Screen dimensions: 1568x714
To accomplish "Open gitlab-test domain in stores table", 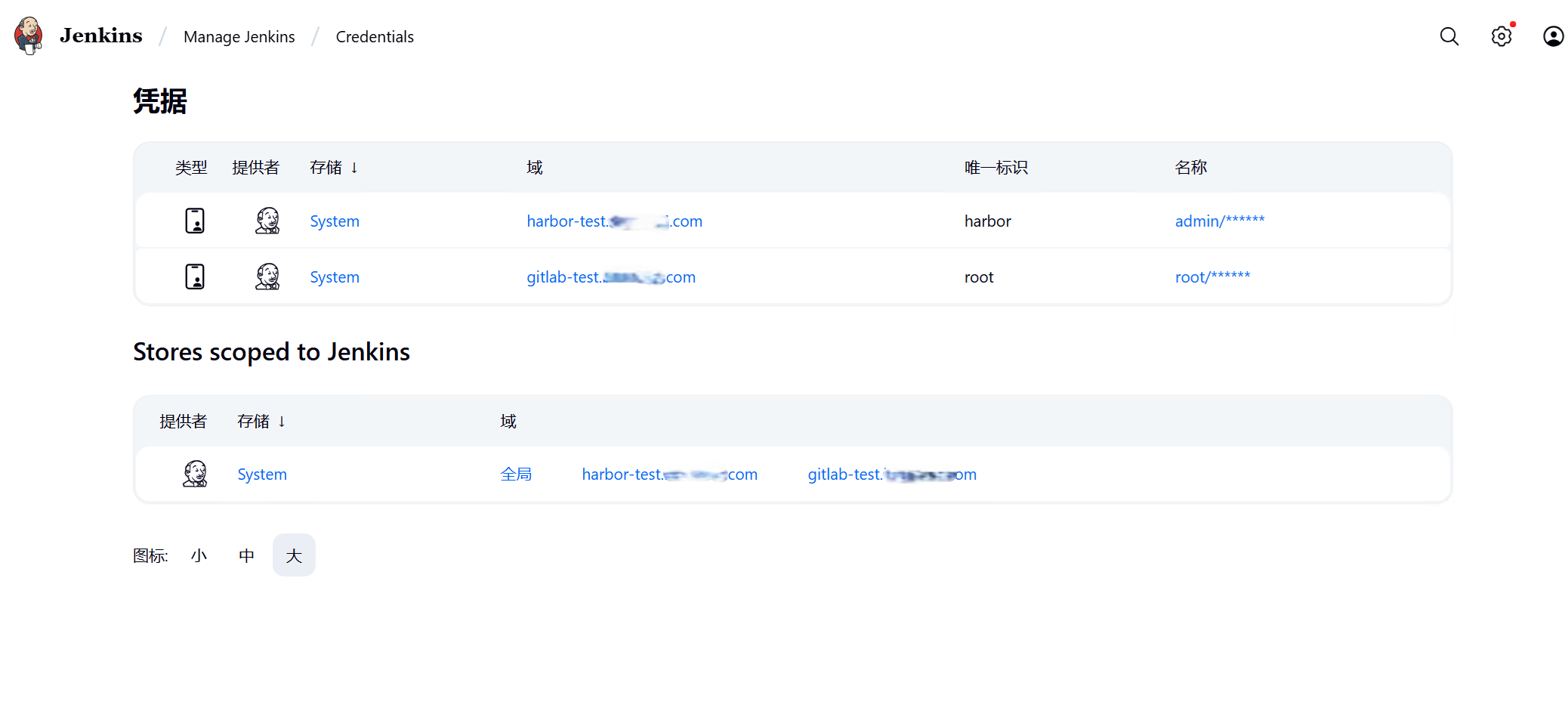I will pyautogui.click(x=892, y=474).
